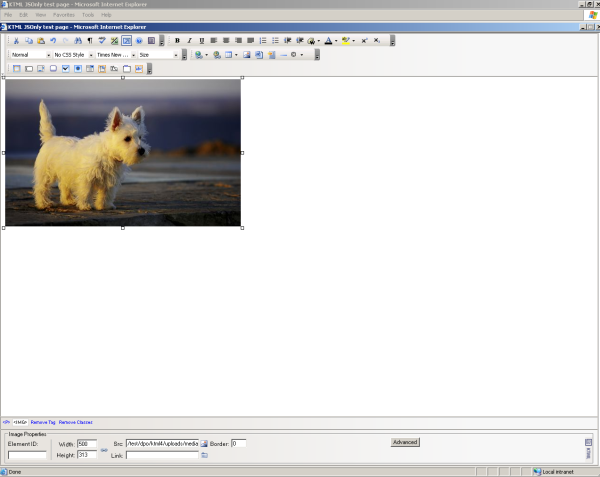Viewport: 600px width, 477px height.
Task: Open the Tools menu
Action: tap(88, 14)
